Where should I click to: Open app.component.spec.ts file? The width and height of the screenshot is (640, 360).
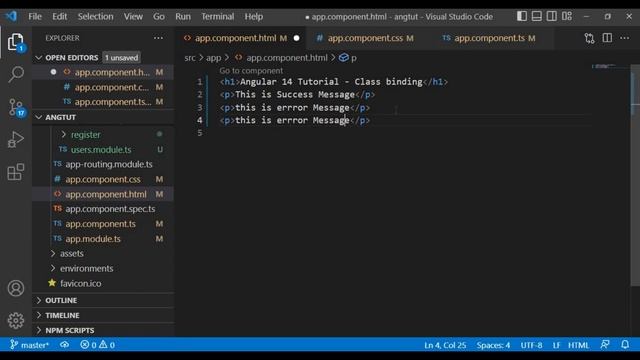[110, 209]
